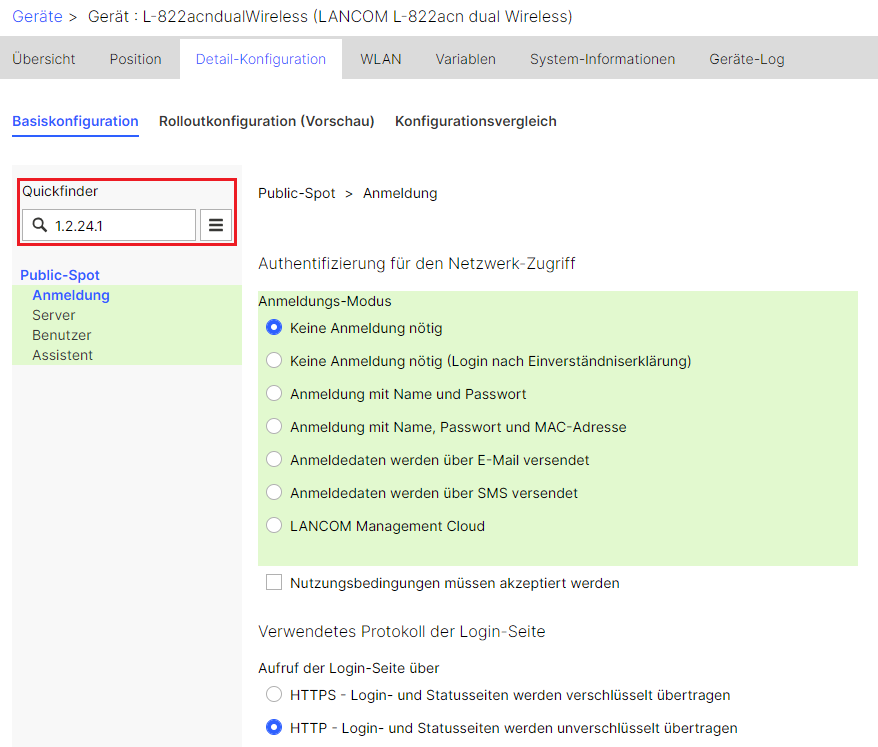
Task: Expand the Public-Spot tree node
Action: coord(60,275)
